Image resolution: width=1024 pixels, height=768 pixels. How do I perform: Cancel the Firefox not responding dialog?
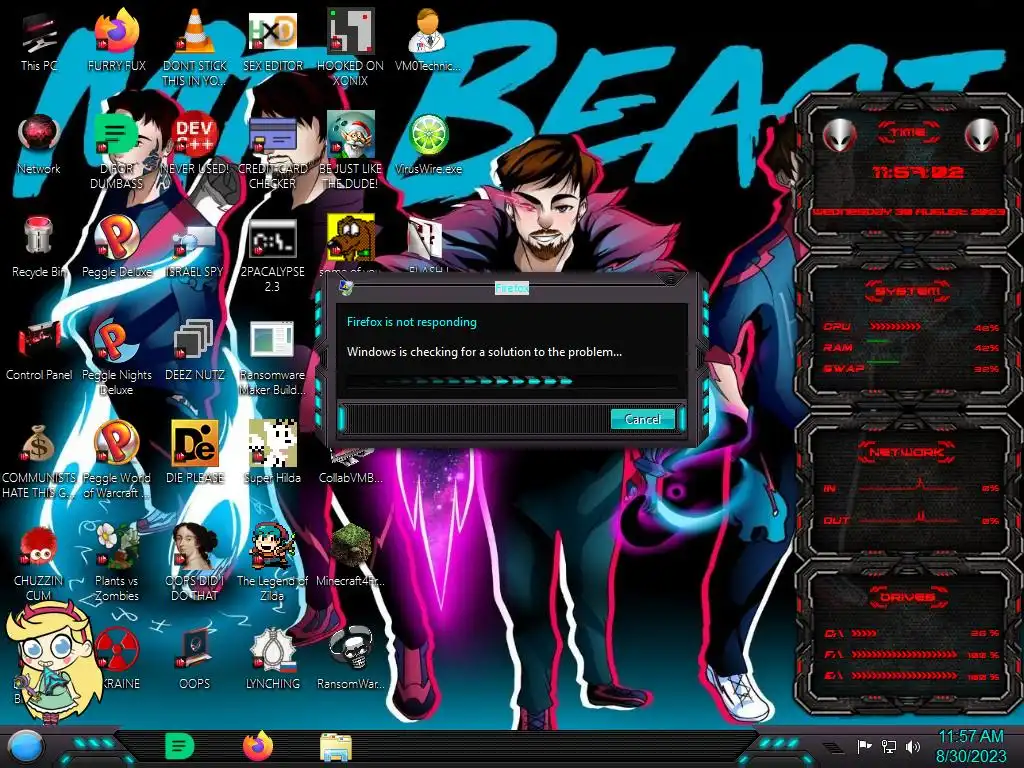coord(643,419)
